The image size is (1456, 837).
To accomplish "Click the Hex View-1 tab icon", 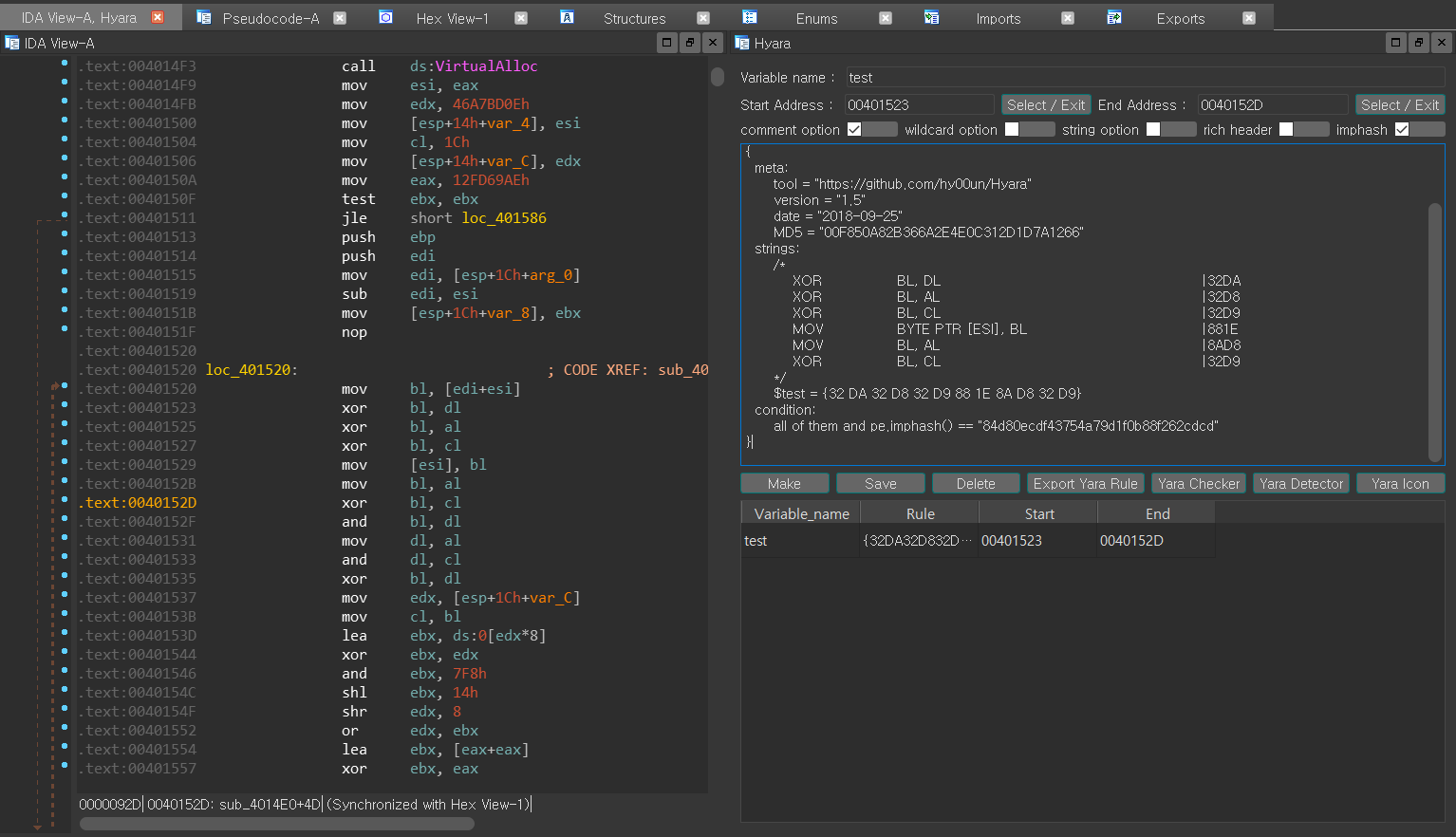I will coord(385,17).
